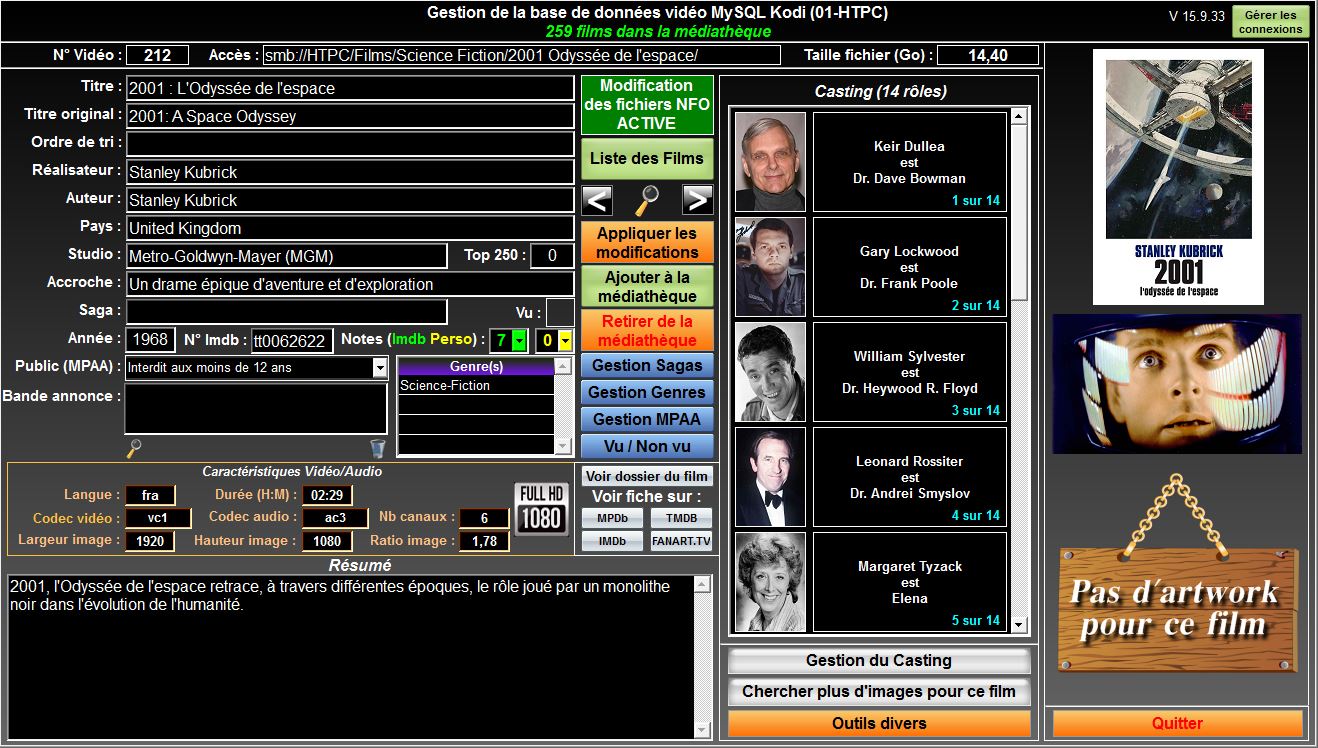Go to the previous film arrow
Viewport: 1318px width, 748px height.
[x=597, y=200]
